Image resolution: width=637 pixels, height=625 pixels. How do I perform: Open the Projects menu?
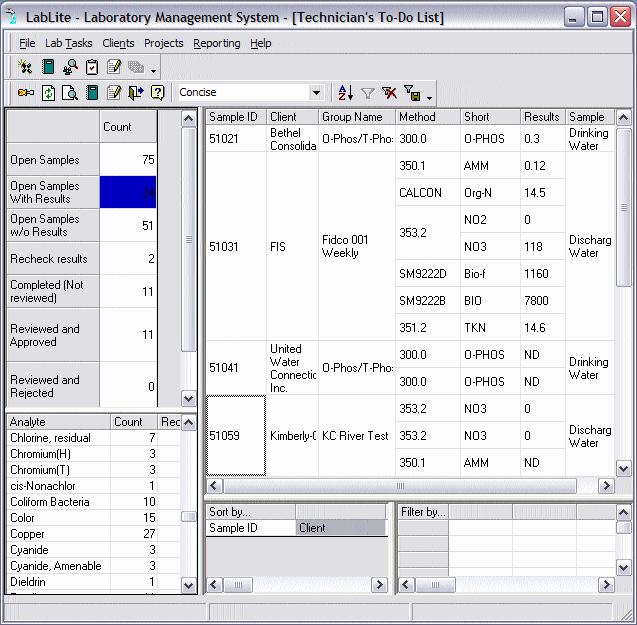click(164, 43)
